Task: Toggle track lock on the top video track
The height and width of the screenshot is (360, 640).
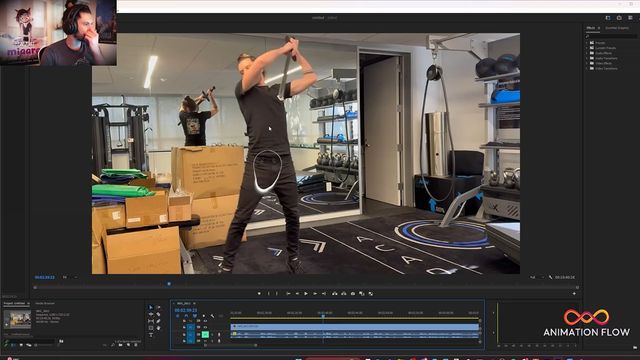Action: [184, 321]
